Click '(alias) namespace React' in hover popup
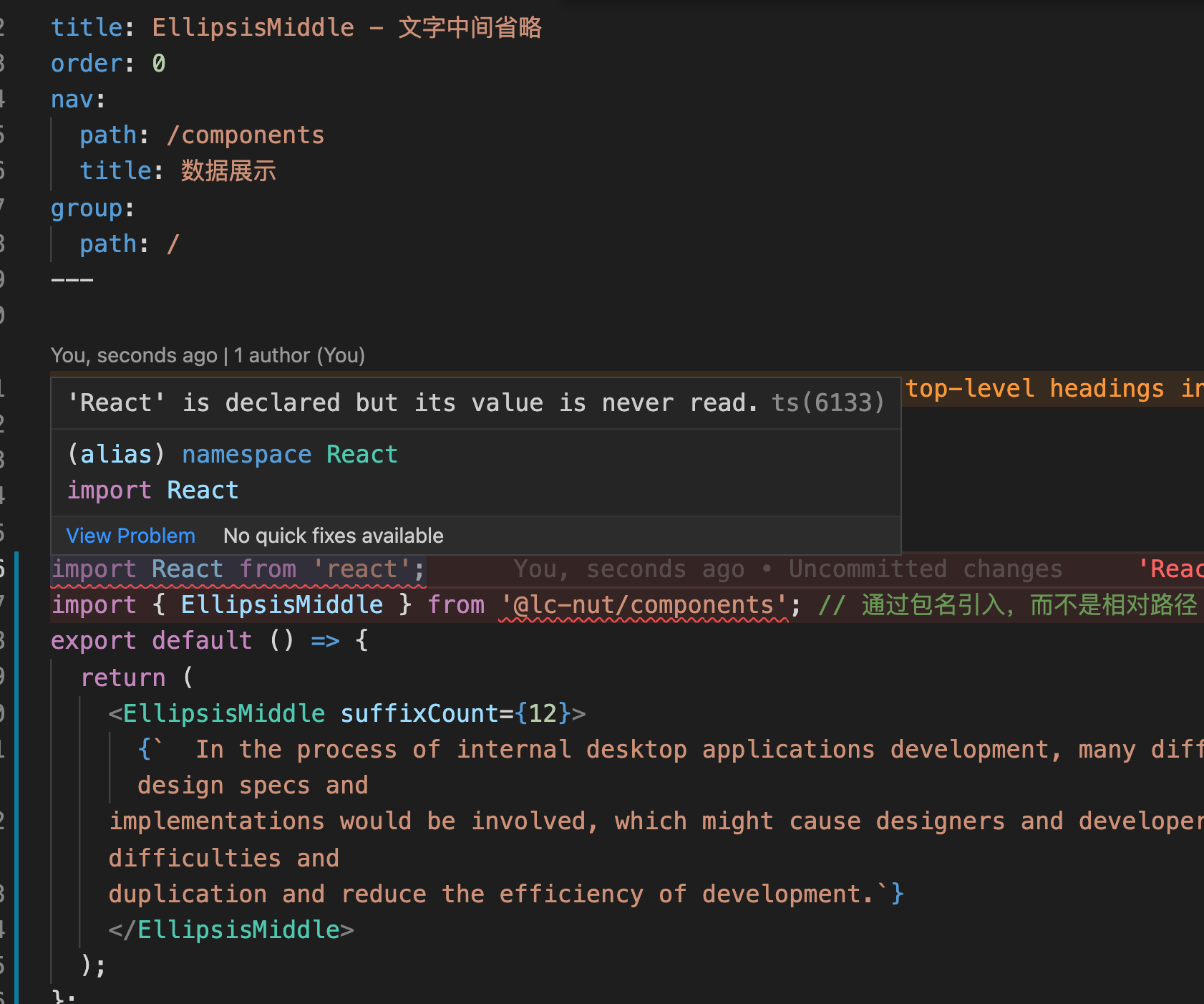 point(232,454)
